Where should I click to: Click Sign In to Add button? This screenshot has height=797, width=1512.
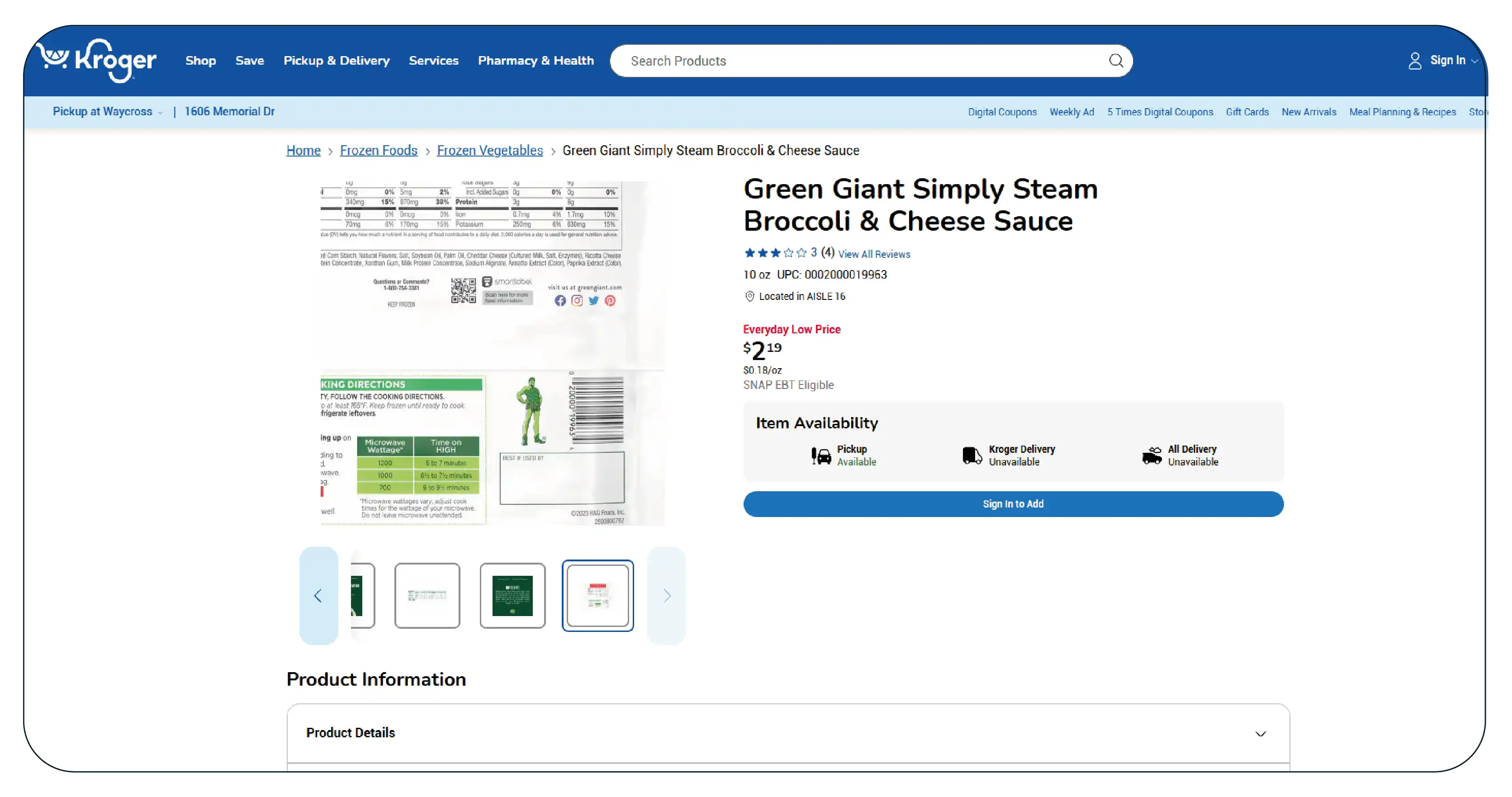(x=1013, y=504)
